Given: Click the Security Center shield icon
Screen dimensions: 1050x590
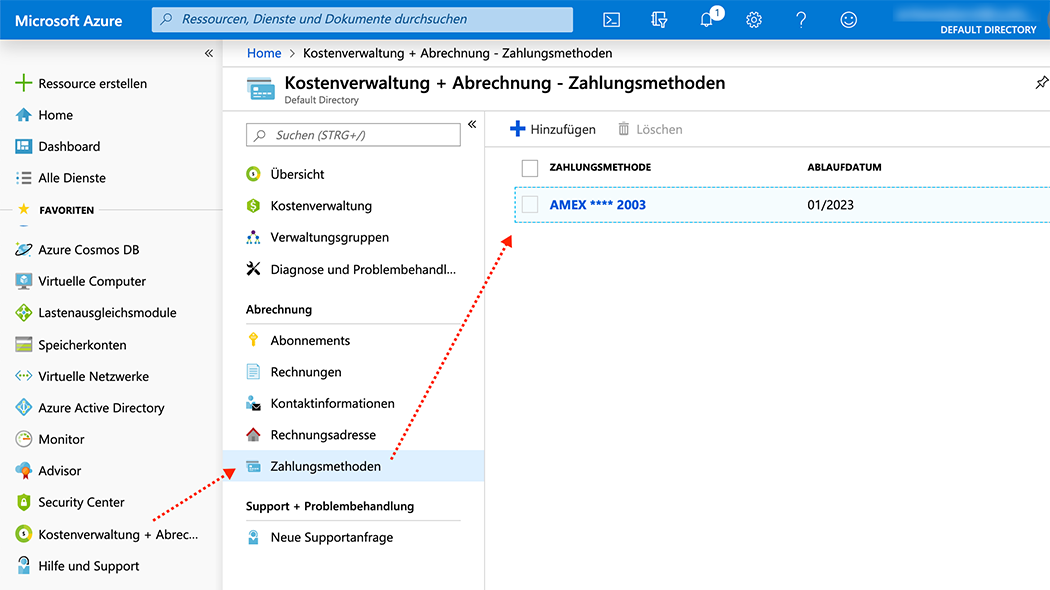Looking at the screenshot, I should (23, 502).
